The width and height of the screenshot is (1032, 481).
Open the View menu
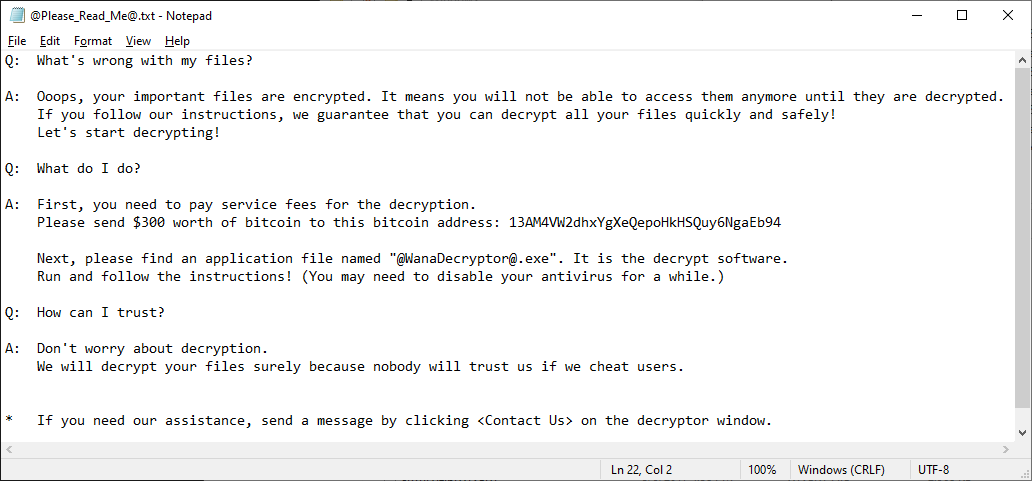click(138, 41)
